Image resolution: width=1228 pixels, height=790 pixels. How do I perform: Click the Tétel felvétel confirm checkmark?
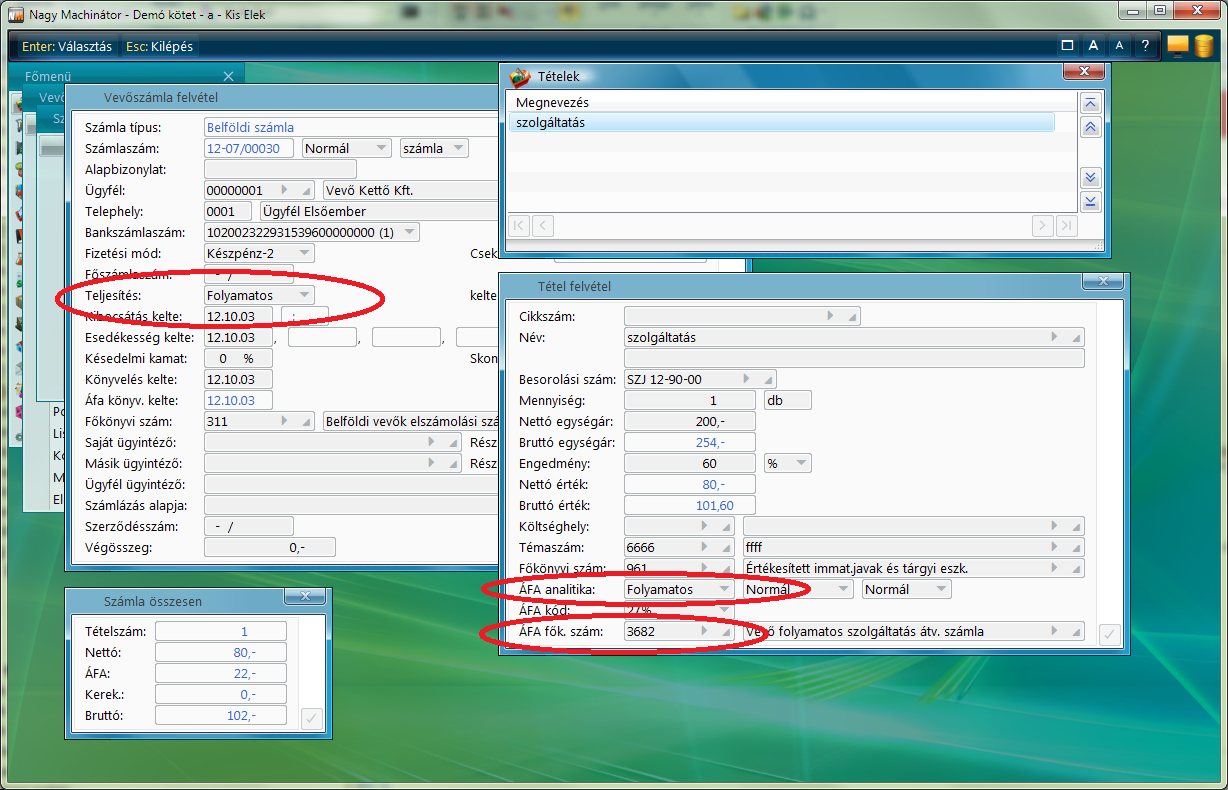pos(1108,634)
